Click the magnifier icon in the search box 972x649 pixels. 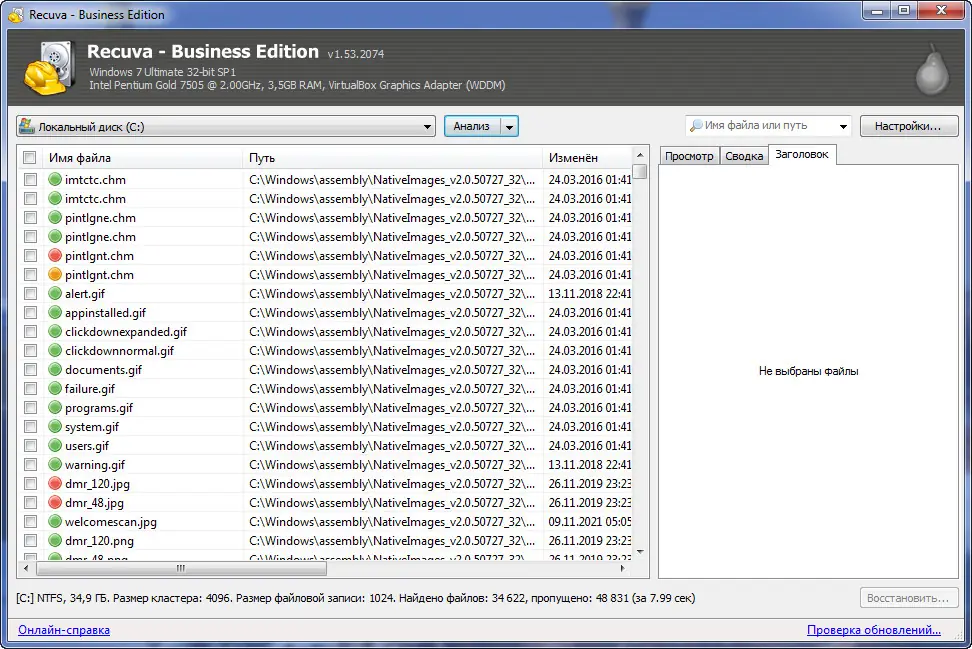pos(696,125)
